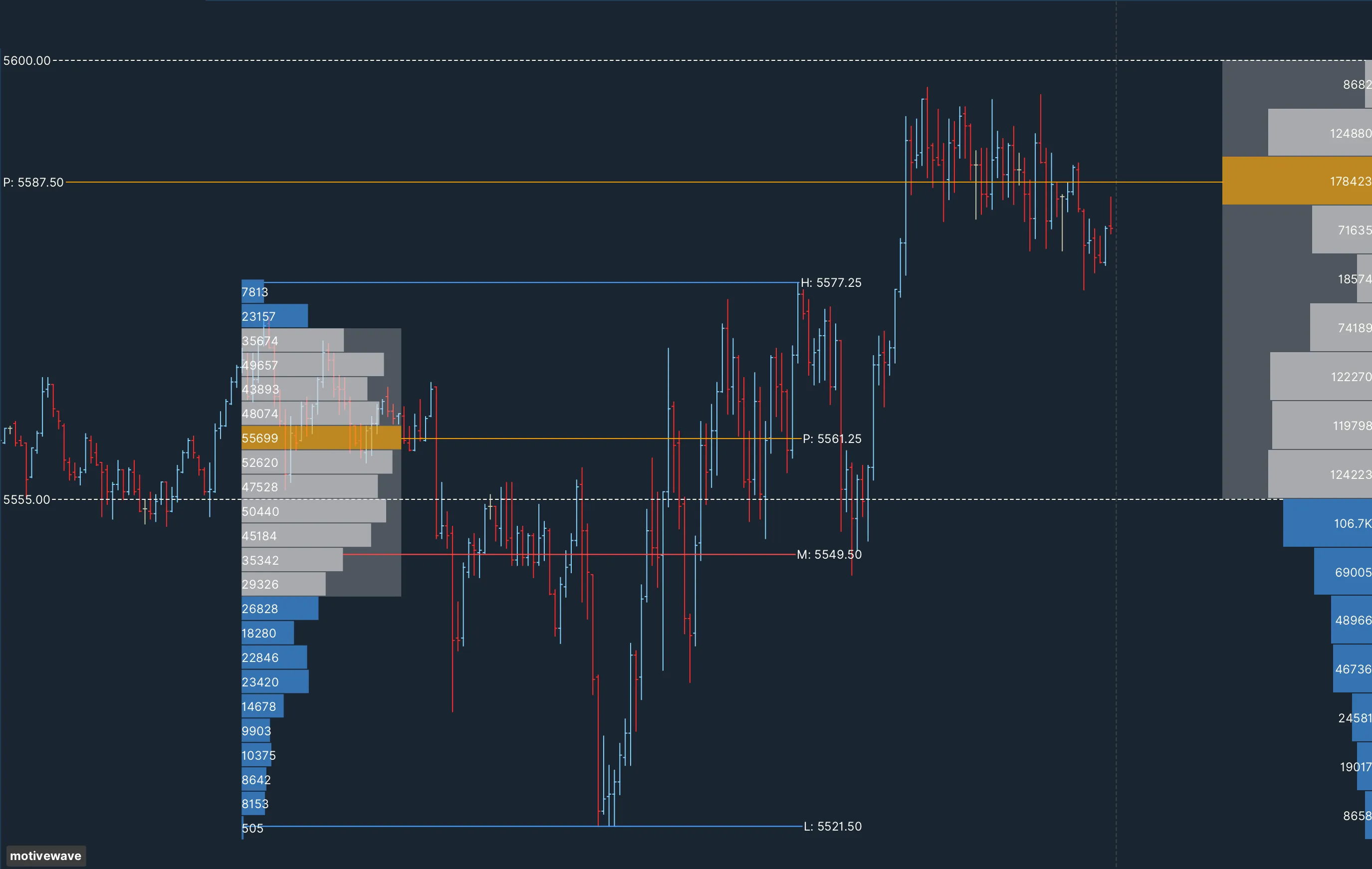Click the 5600.00 price level label
The width and height of the screenshot is (1372, 869).
pos(27,60)
